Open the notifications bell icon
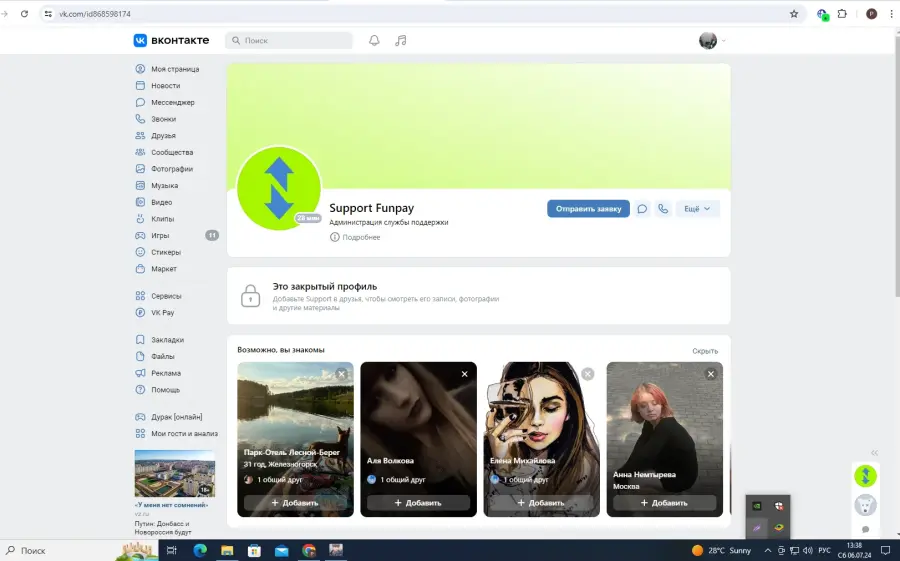The image size is (900, 561). click(374, 40)
